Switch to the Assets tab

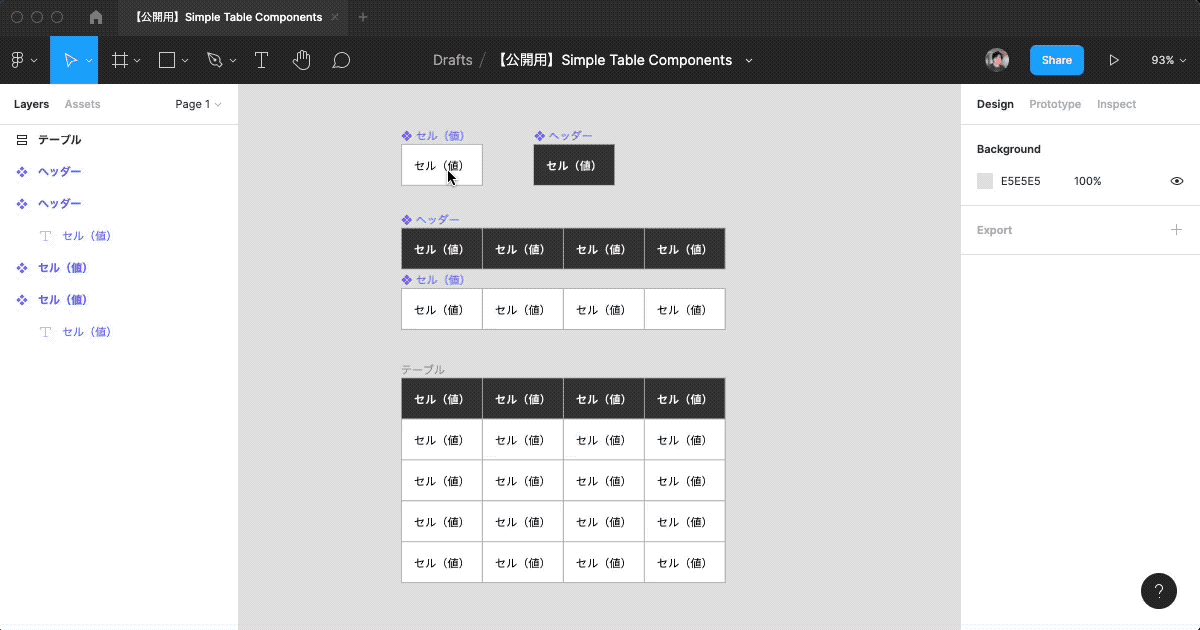82,104
